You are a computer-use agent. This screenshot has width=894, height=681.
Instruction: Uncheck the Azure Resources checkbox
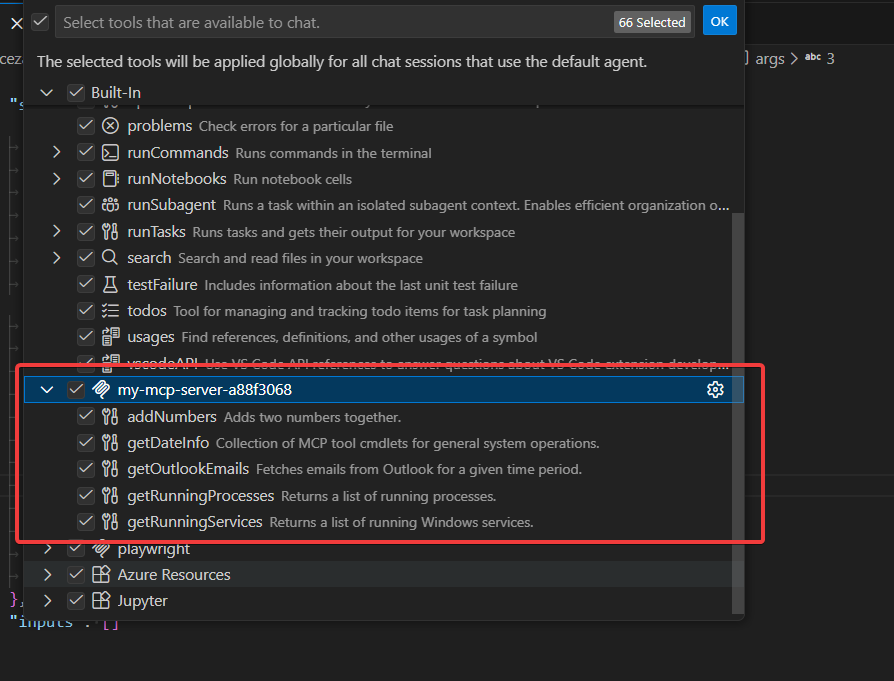click(x=76, y=574)
